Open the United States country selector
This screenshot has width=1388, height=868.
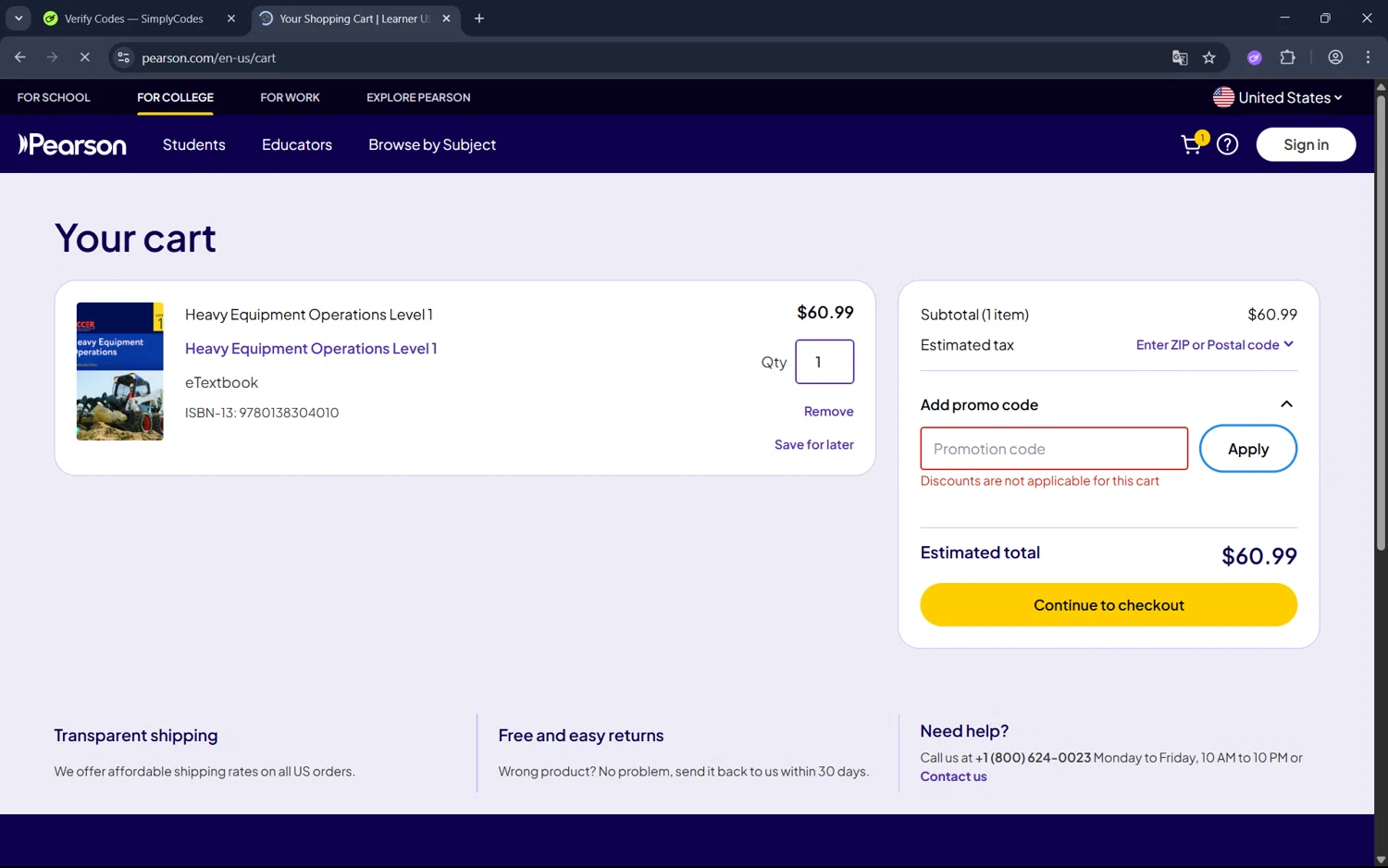1278,97
